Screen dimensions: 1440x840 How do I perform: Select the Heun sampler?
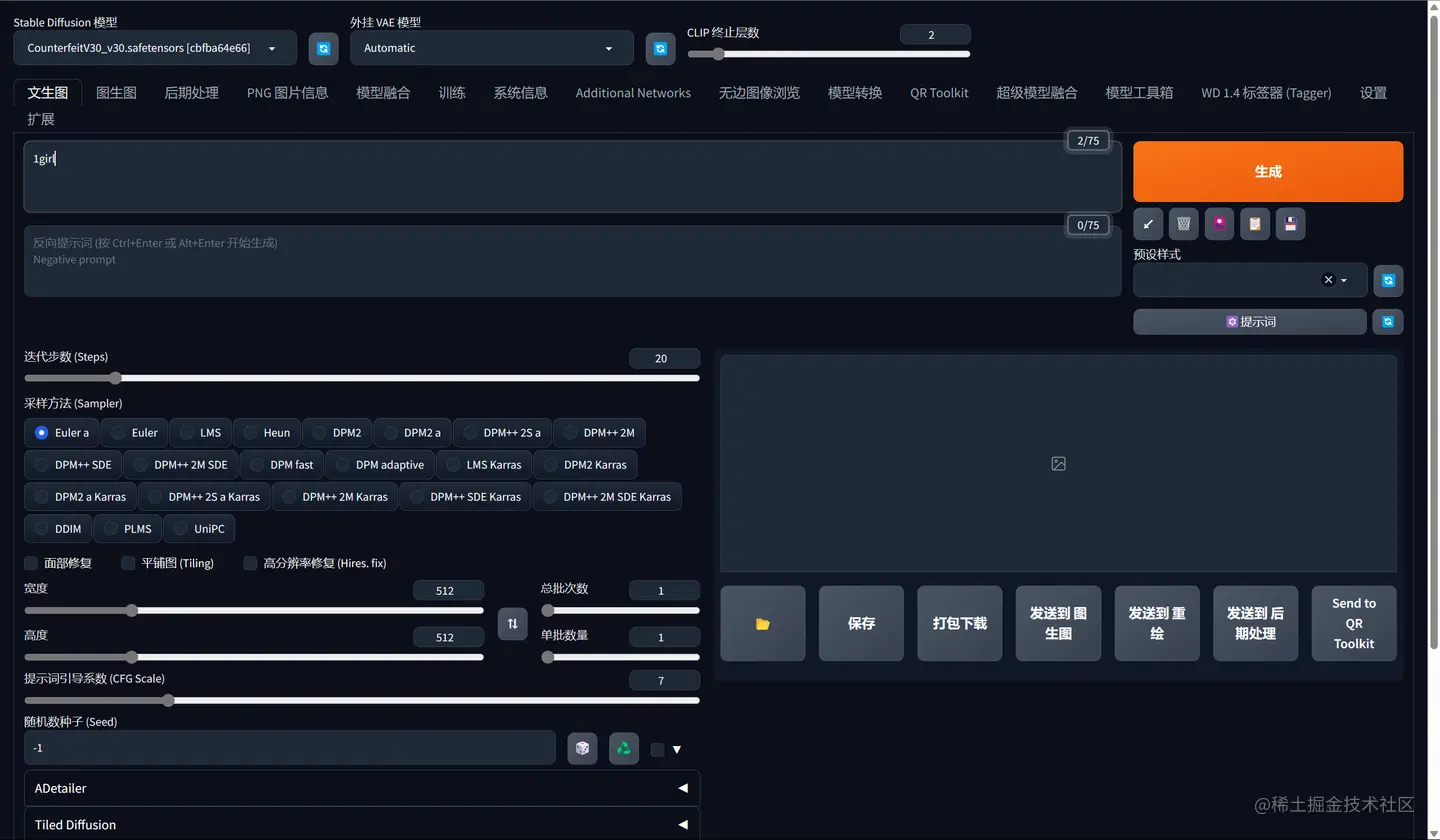[x=267, y=433]
